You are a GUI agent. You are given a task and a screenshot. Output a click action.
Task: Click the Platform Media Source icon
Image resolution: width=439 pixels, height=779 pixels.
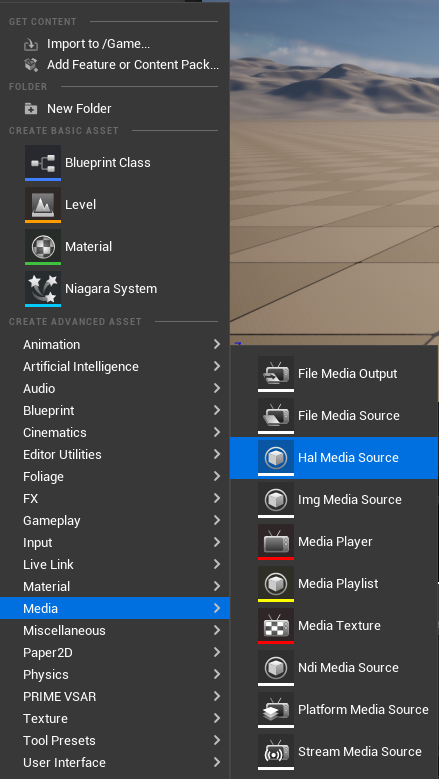pyautogui.click(x=276, y=709)
